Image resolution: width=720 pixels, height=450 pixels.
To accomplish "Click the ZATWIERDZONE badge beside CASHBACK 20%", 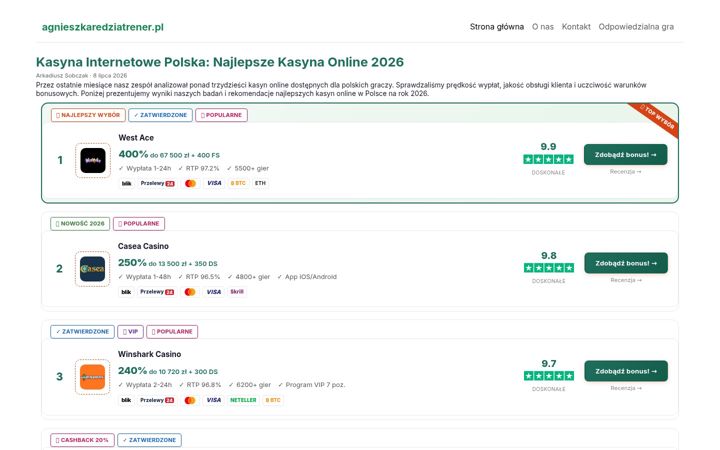I will [x=149, y=440].
